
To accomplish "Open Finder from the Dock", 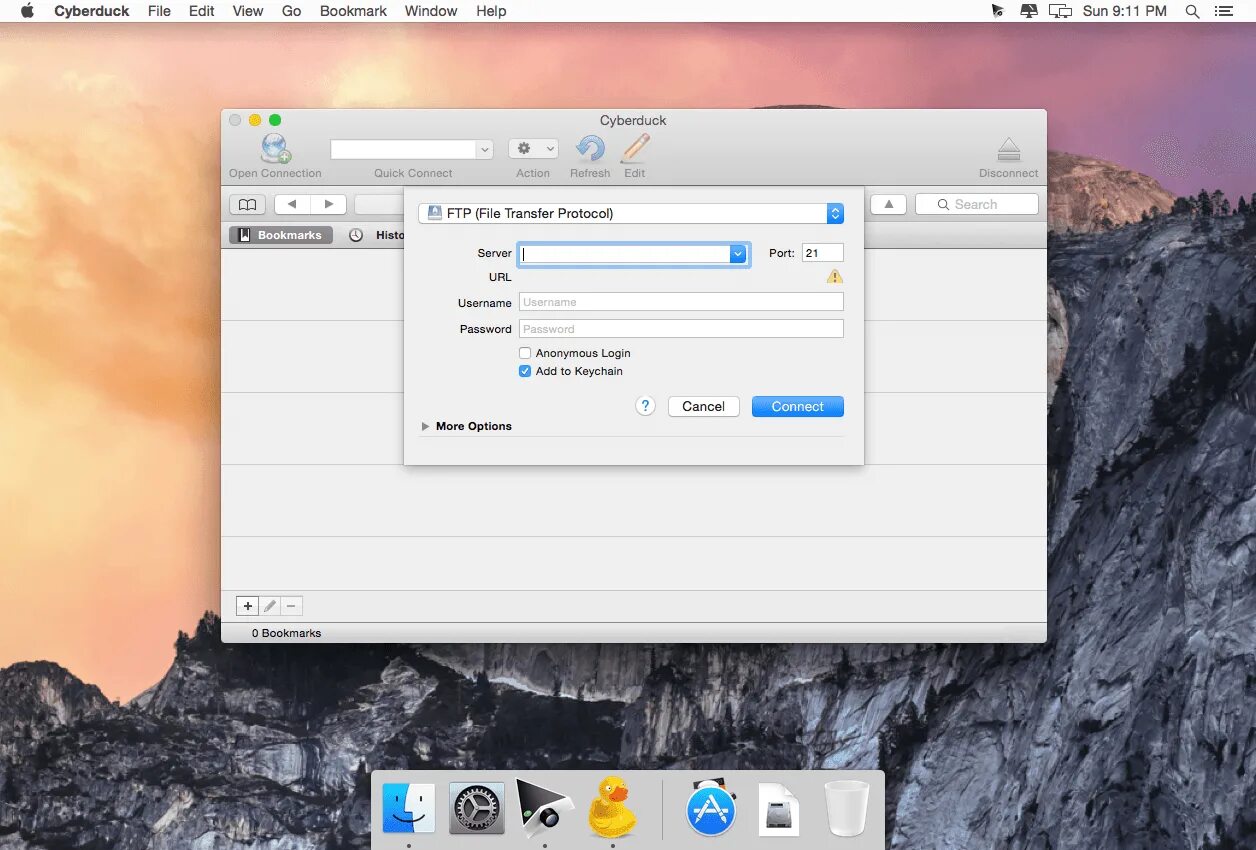I will click(x=409, y=808).
